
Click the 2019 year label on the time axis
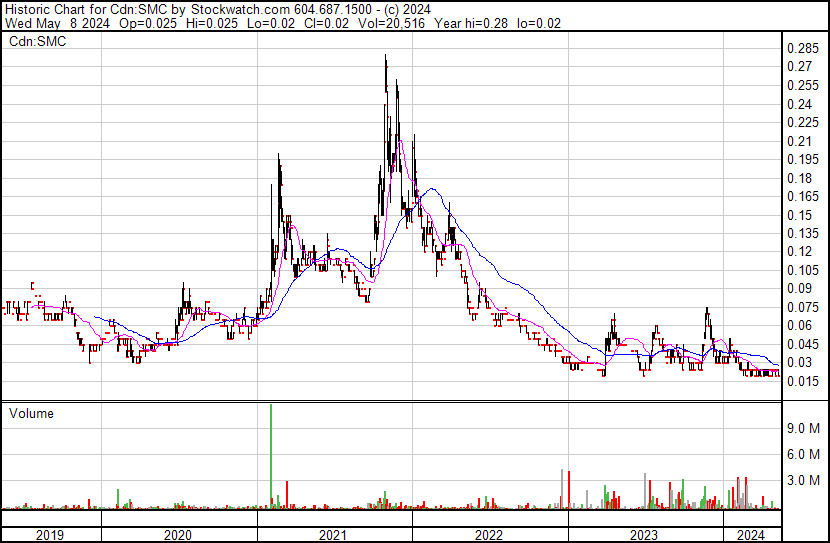click(50, 535)
